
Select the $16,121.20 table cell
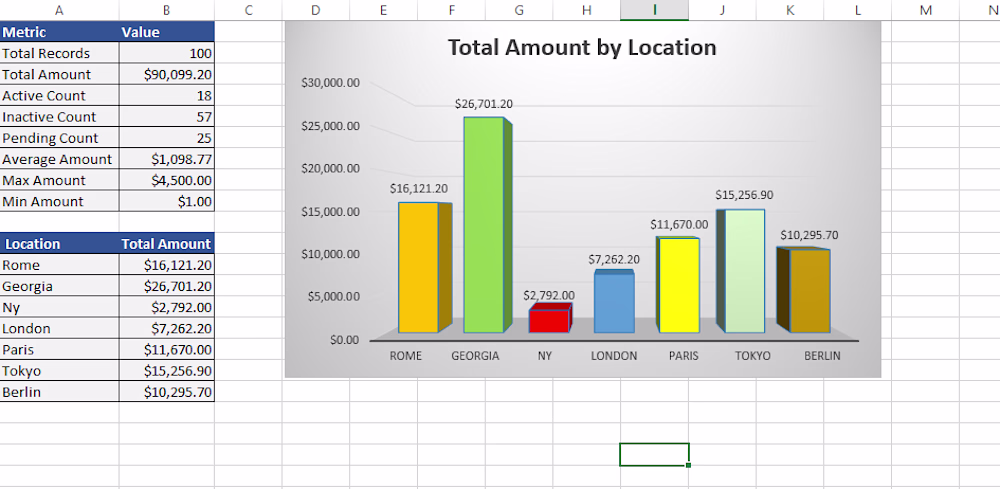166,265
